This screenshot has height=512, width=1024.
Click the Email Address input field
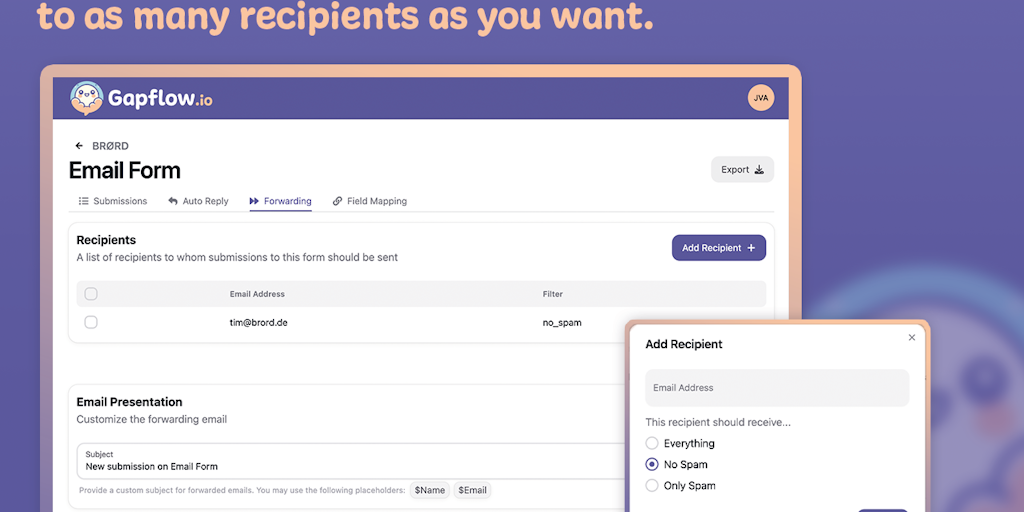[777, 388]
